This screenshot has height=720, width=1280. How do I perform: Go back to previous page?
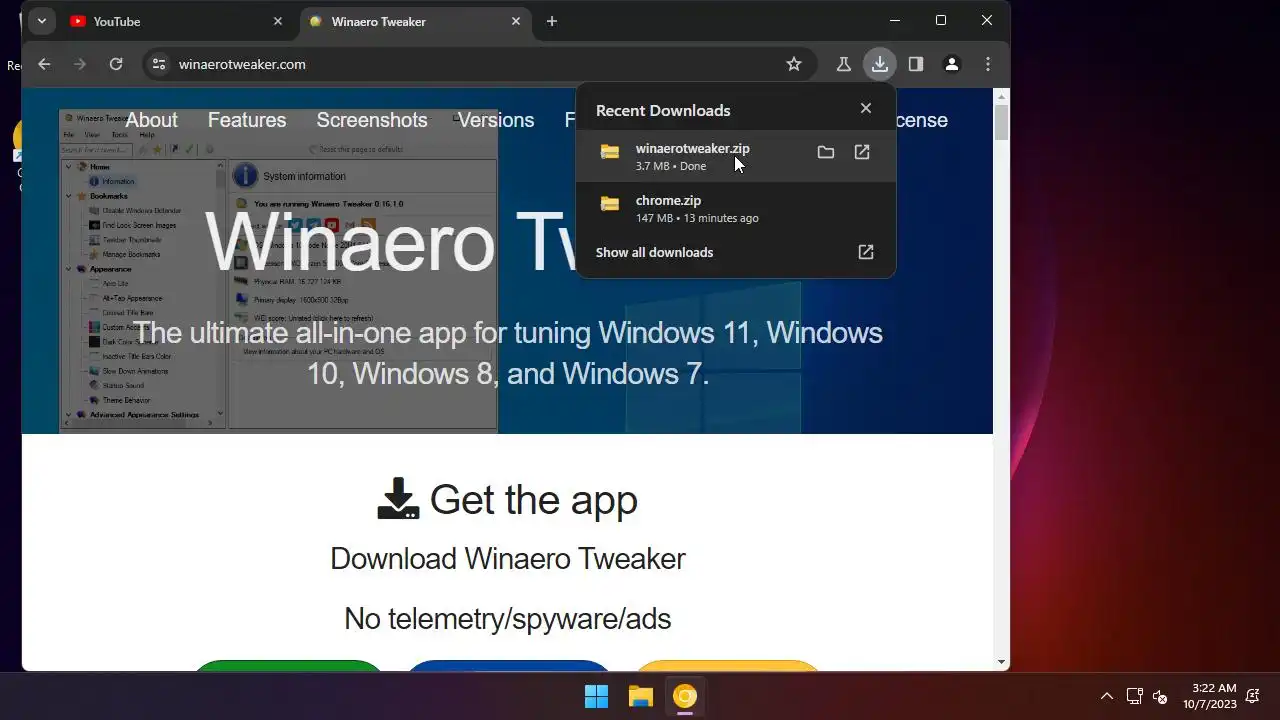click(x=44, y=64)
